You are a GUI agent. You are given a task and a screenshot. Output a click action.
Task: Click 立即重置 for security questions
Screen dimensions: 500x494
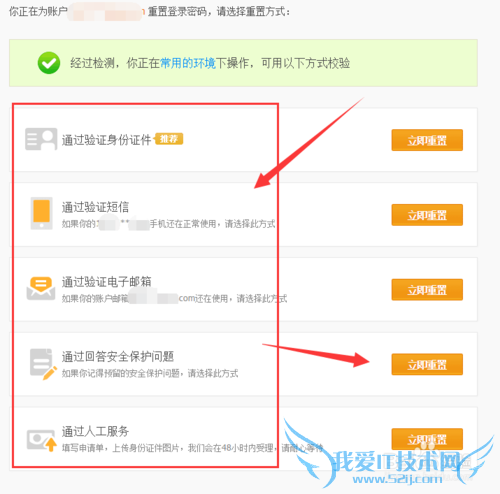coord(427,364)
